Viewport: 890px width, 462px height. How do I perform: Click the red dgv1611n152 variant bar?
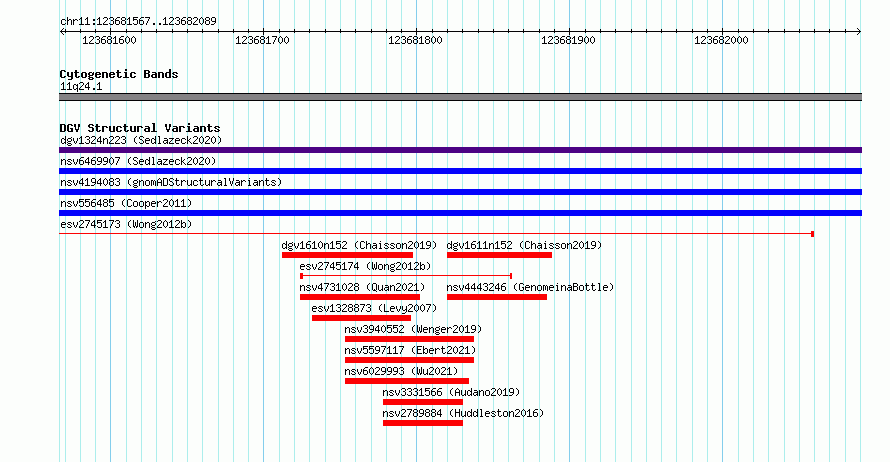click(x=499, y=255)
